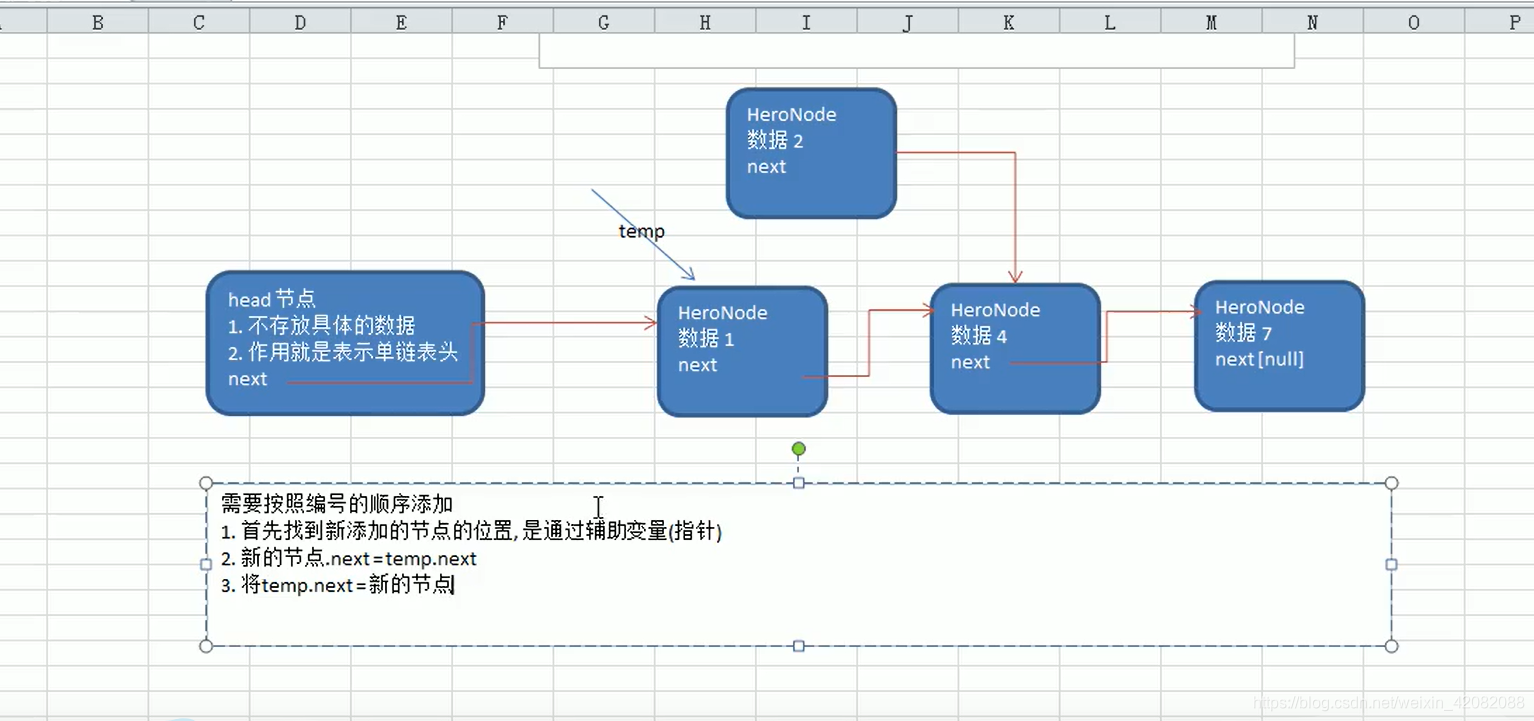This screenshot has width=1534, height=721.
Task: Select column C header
Action: (x=199, y=22)
